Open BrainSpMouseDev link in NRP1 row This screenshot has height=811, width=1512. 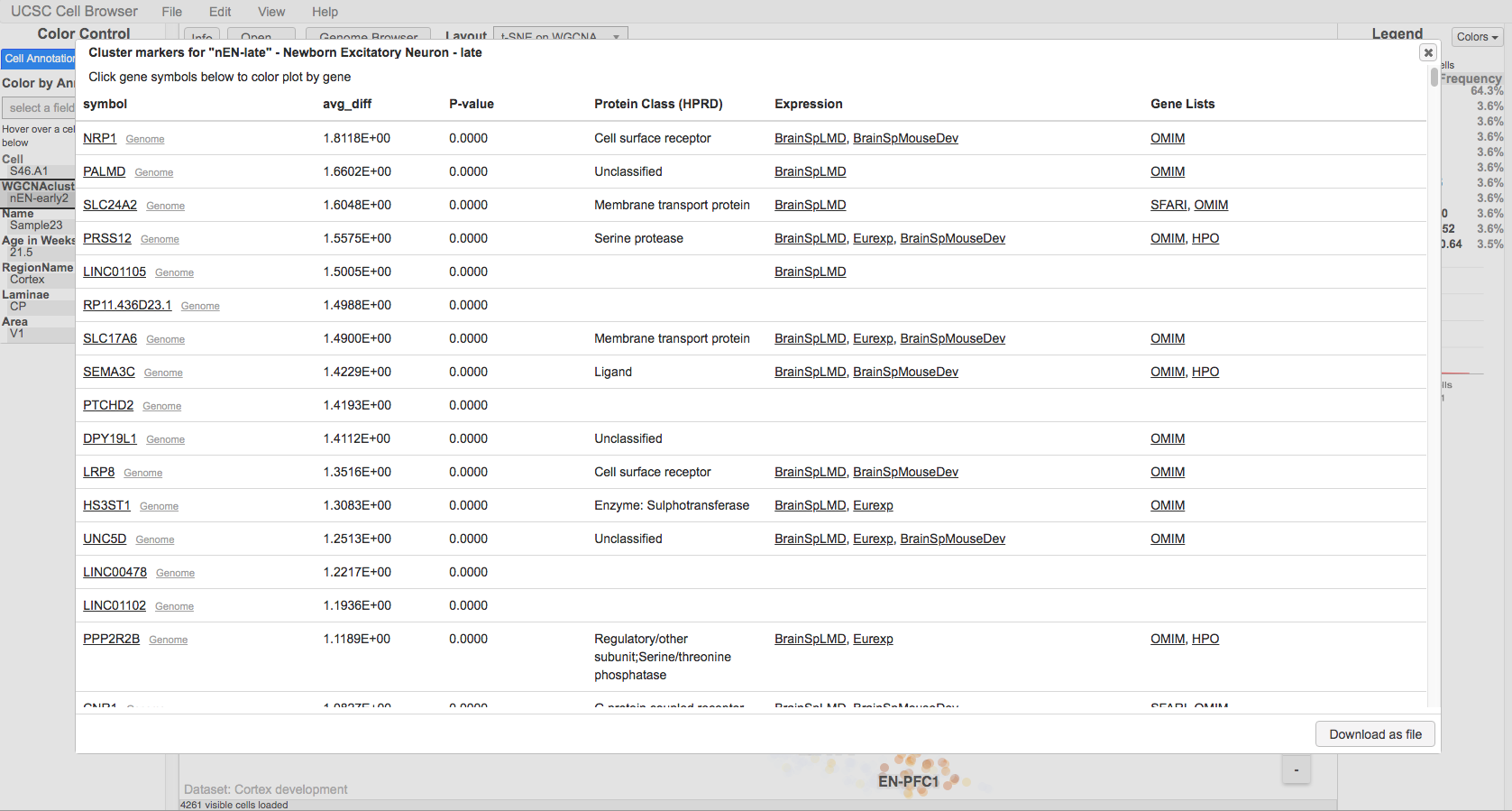[x=905, y=138]
